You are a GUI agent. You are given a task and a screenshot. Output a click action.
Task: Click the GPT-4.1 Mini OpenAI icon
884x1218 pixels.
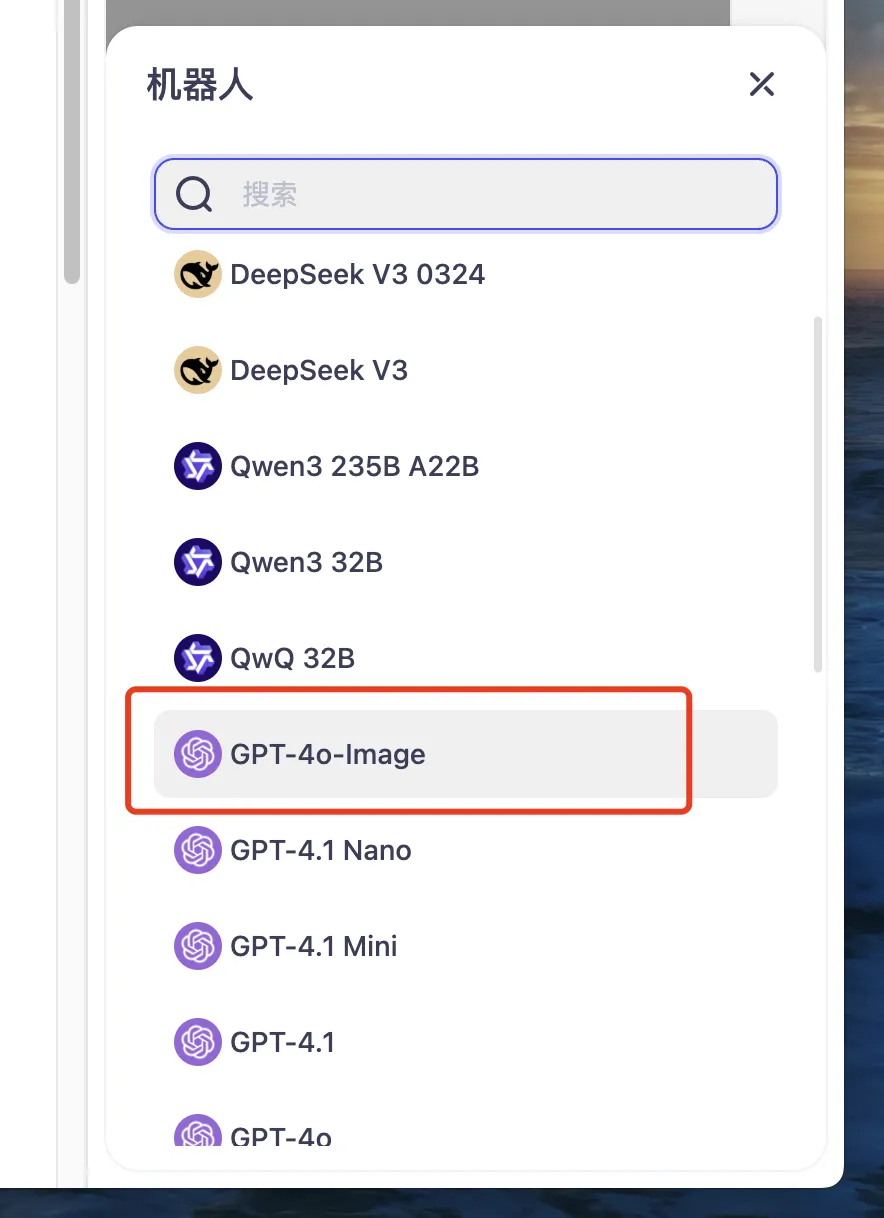coord(198,946)
